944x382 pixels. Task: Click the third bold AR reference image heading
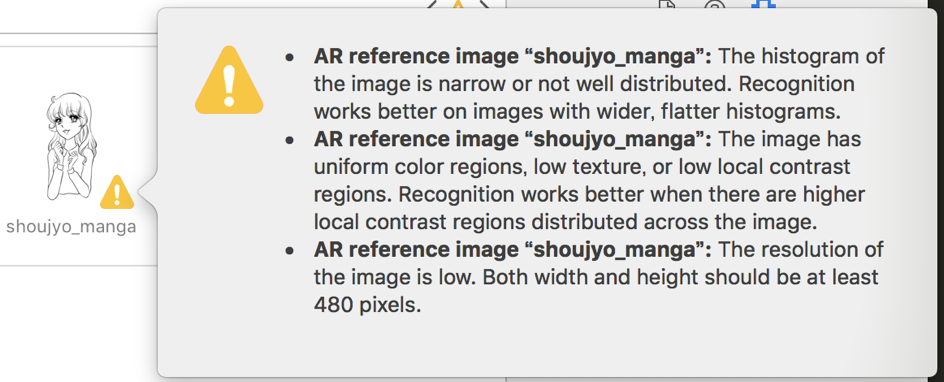pos(512,250)
